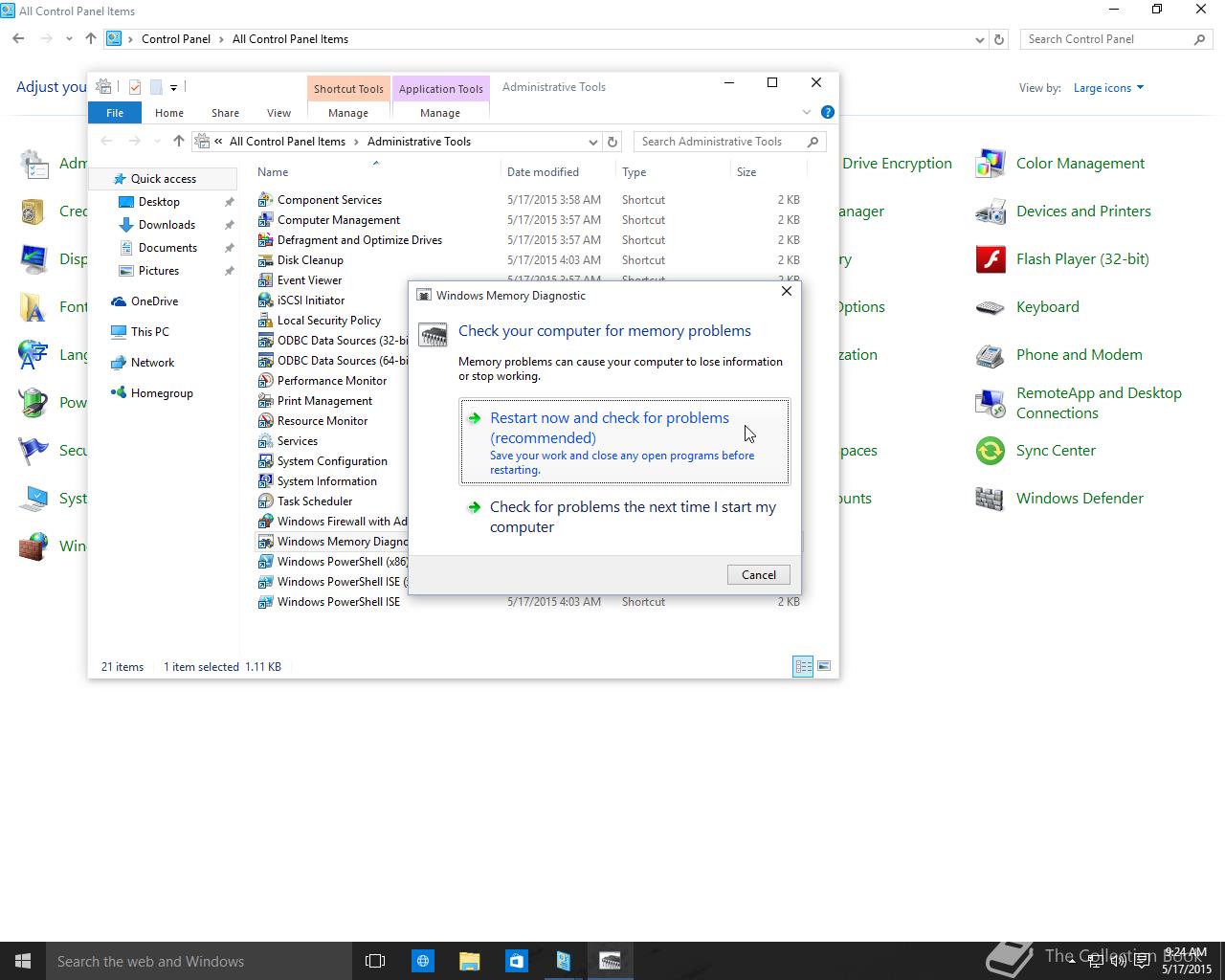The width and height of the screenshot is (1225, 980).
Task: Select Defragment and Optimize Drives icon
Action: 265,240
